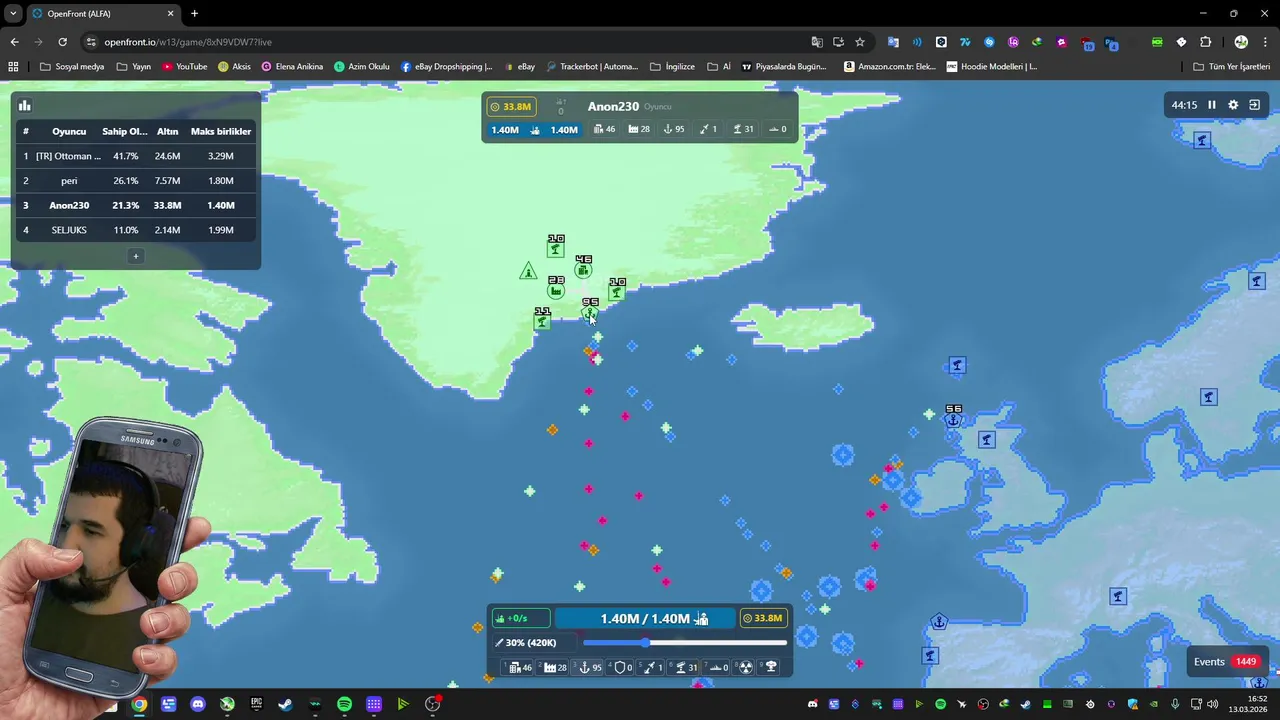Switch to the OpenFront (ALFA) tab
Viewport: 1280px width, 720px height.
pos(100,14)
